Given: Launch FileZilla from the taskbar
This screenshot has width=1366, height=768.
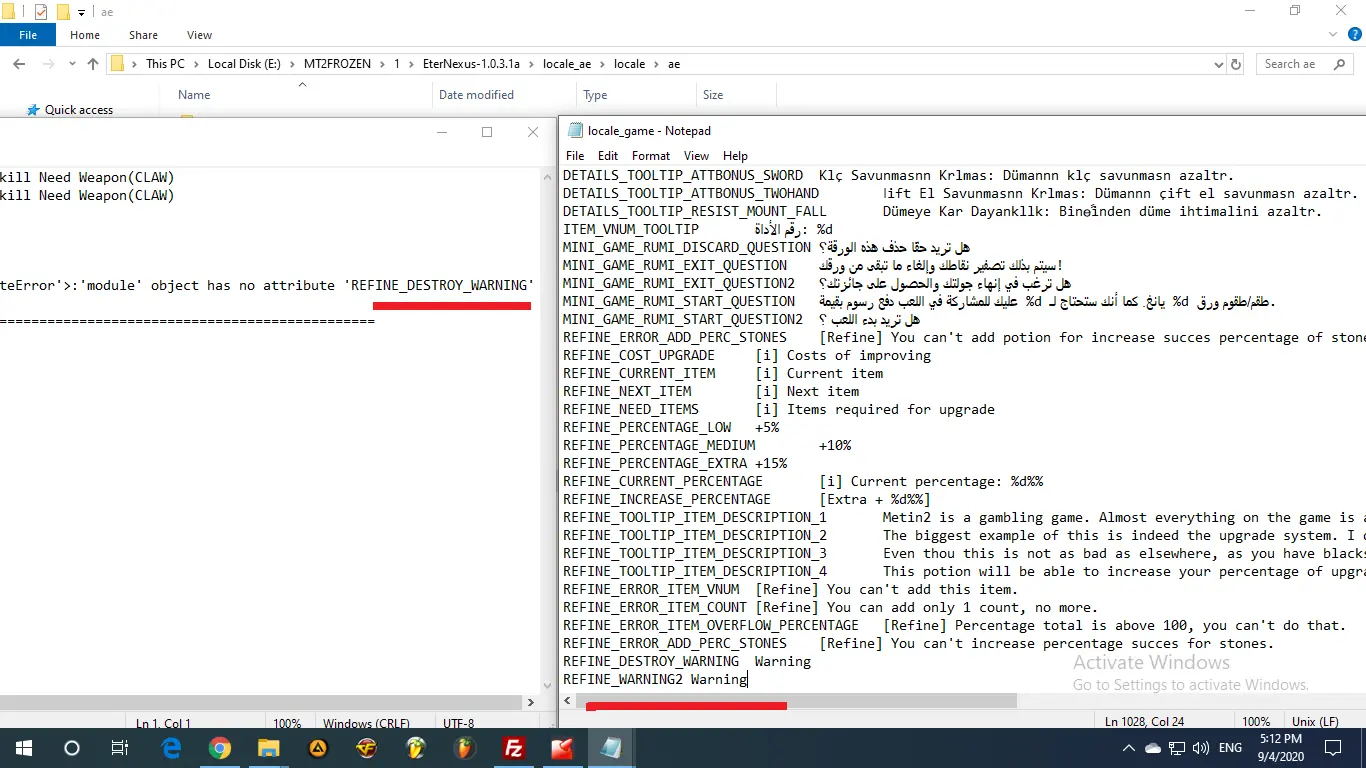Looking at the screenshot, I should (513, 748).
